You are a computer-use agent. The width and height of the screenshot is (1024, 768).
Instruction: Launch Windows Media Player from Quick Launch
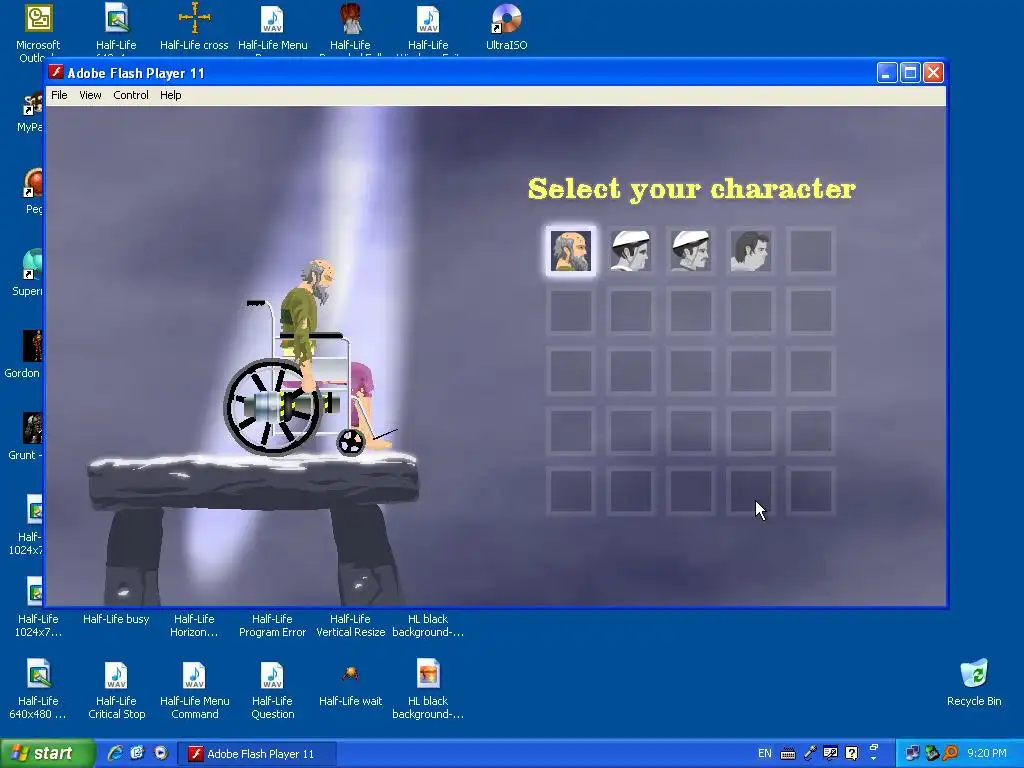coord(161,753)
